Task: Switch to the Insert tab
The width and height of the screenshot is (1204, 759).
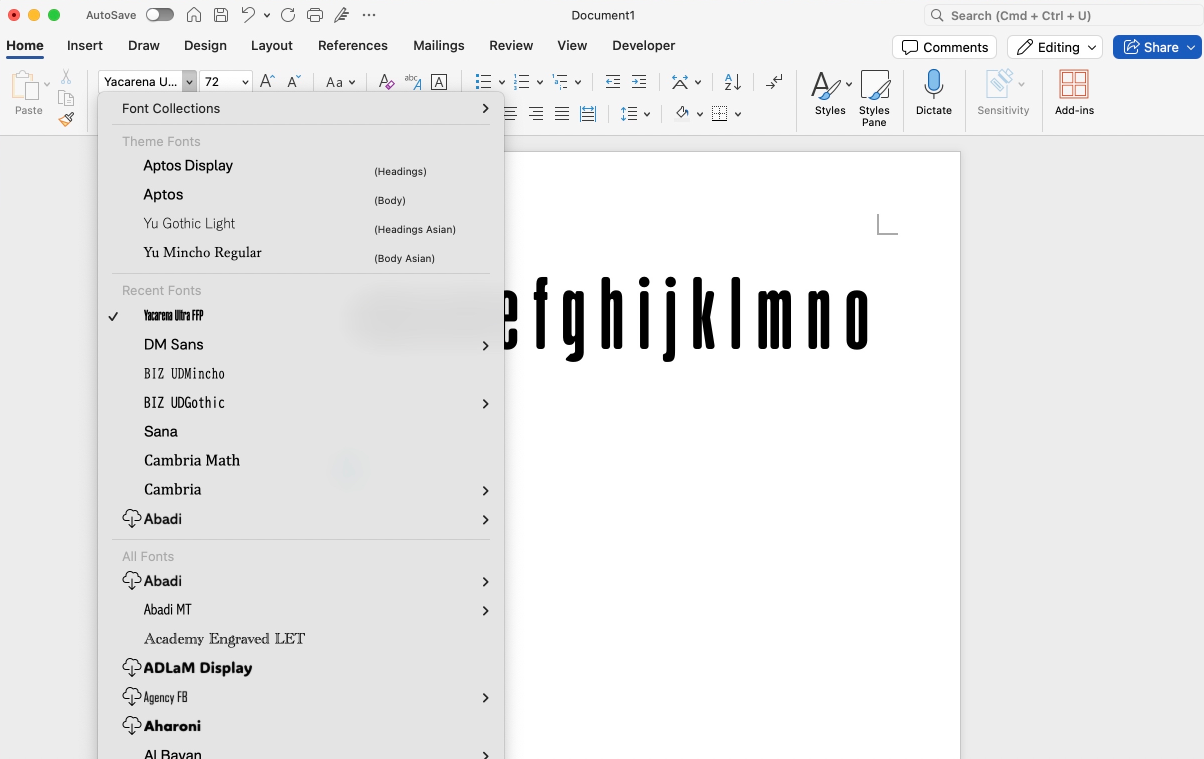Action: (x=85, y=46)
